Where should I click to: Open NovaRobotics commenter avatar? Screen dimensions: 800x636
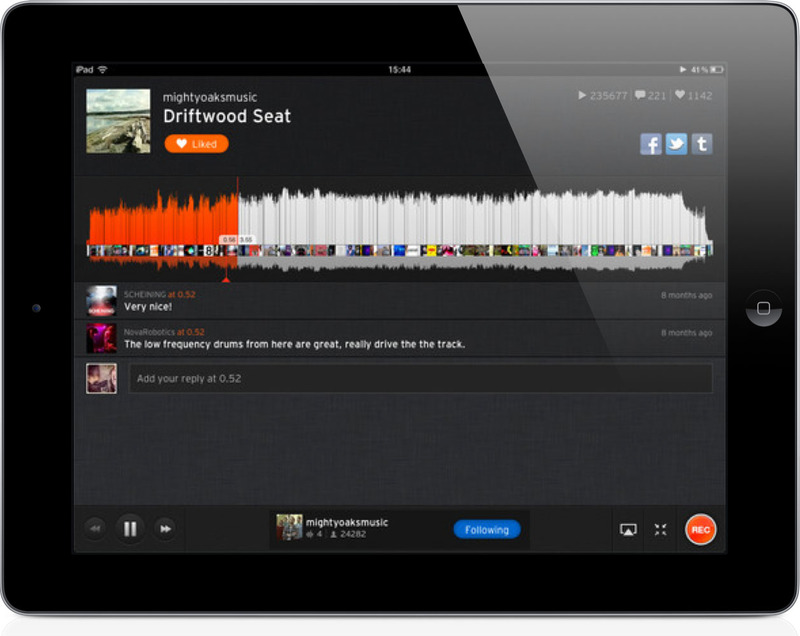102,338
